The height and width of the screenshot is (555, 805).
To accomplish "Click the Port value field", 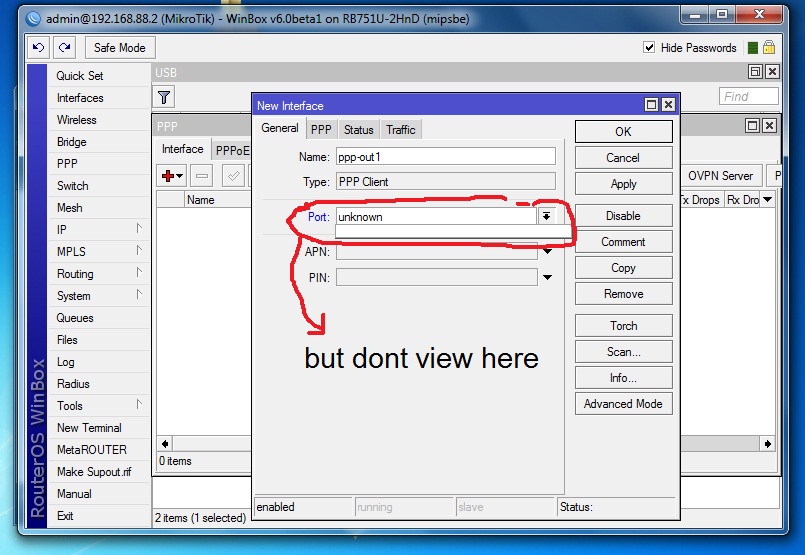I will point(436,216).
